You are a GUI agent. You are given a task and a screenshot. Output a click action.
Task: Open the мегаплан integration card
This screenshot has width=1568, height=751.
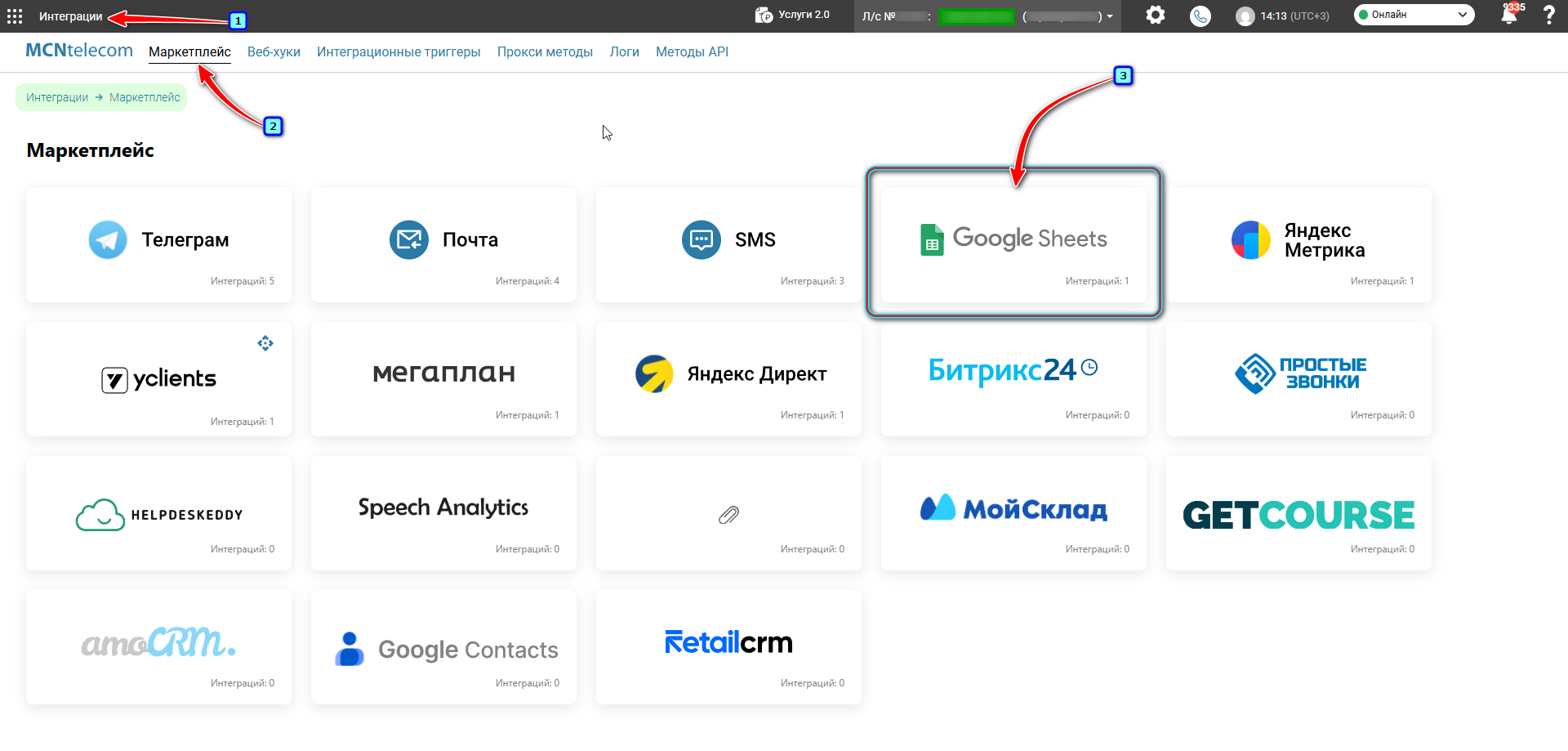[x=443, y=379]
